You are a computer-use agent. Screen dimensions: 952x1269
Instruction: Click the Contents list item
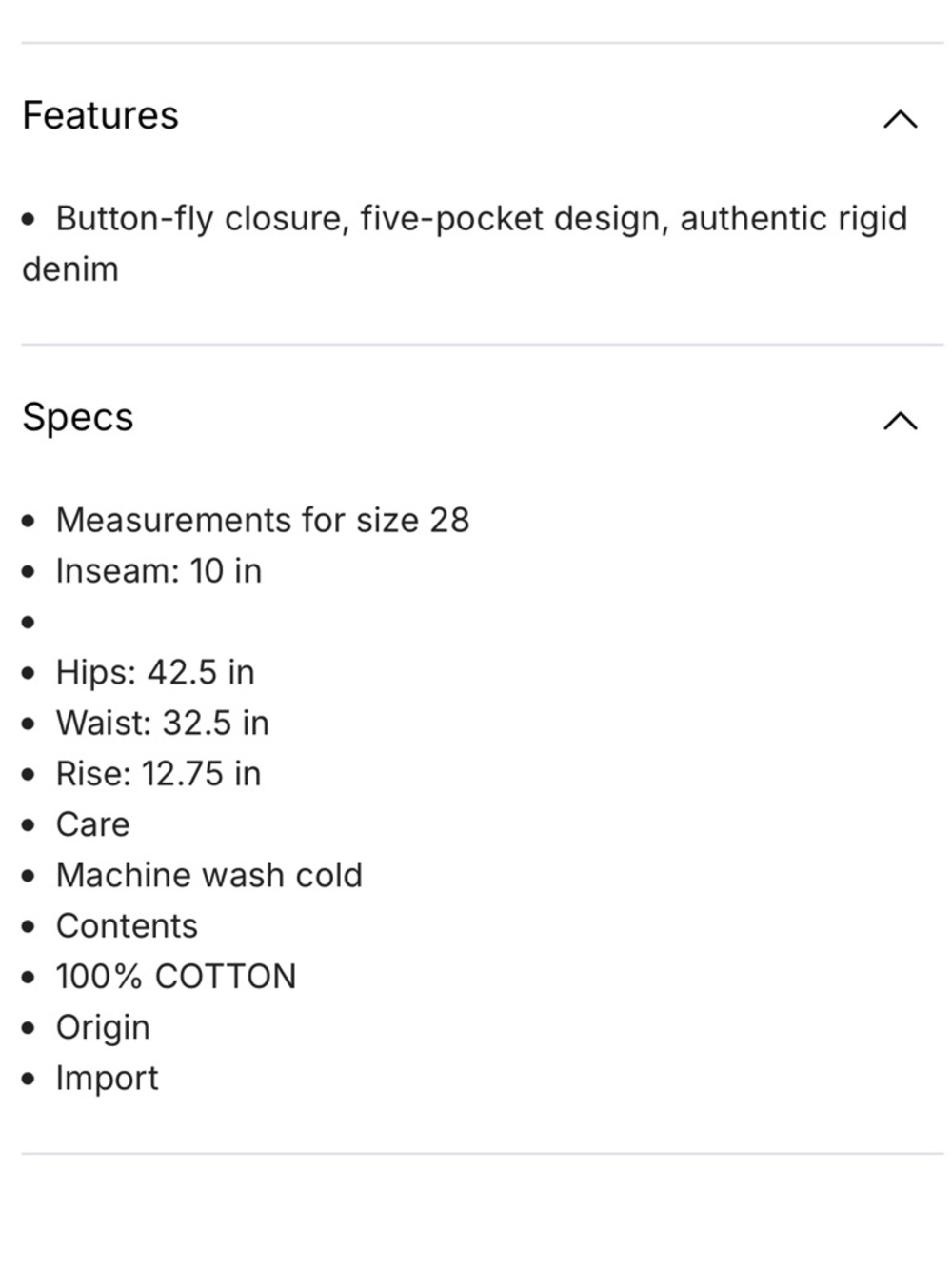(x=127, y=926)
